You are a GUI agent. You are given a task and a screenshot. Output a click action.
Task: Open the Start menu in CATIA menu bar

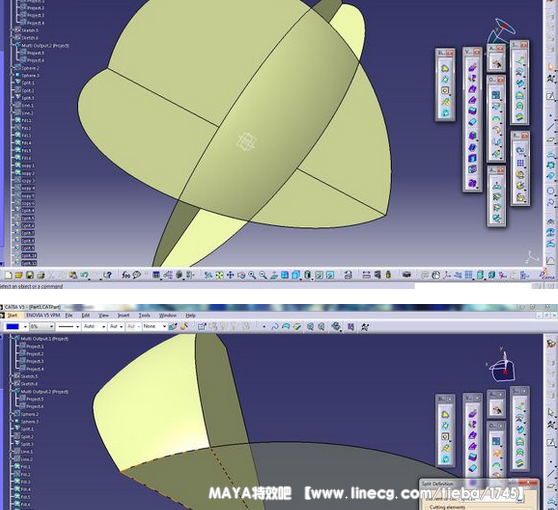coord(12,315)
